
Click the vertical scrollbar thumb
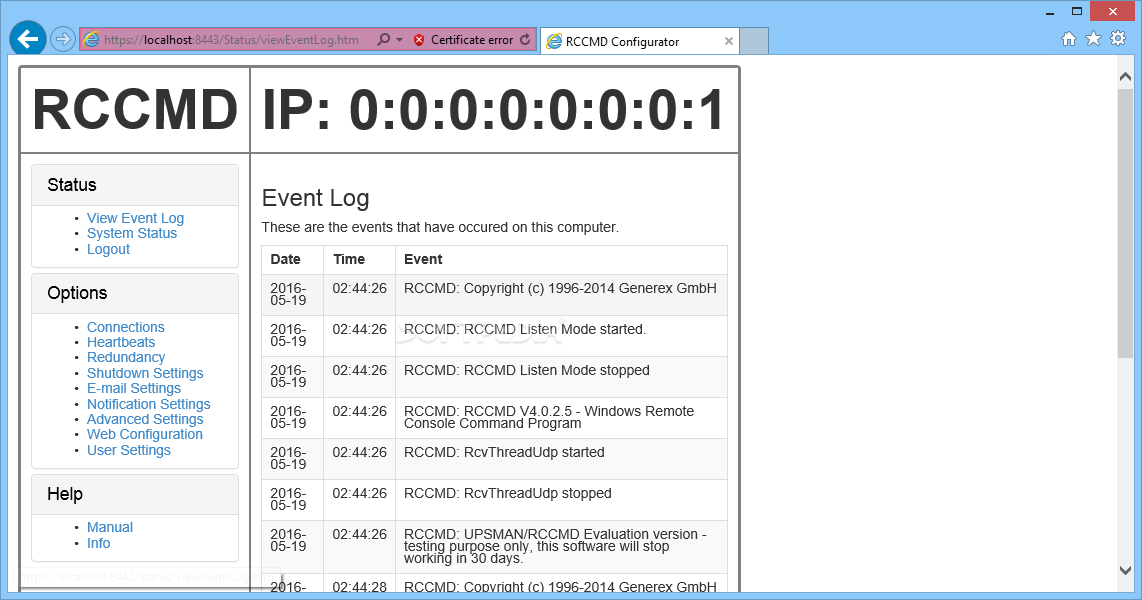pos(1125,222)
